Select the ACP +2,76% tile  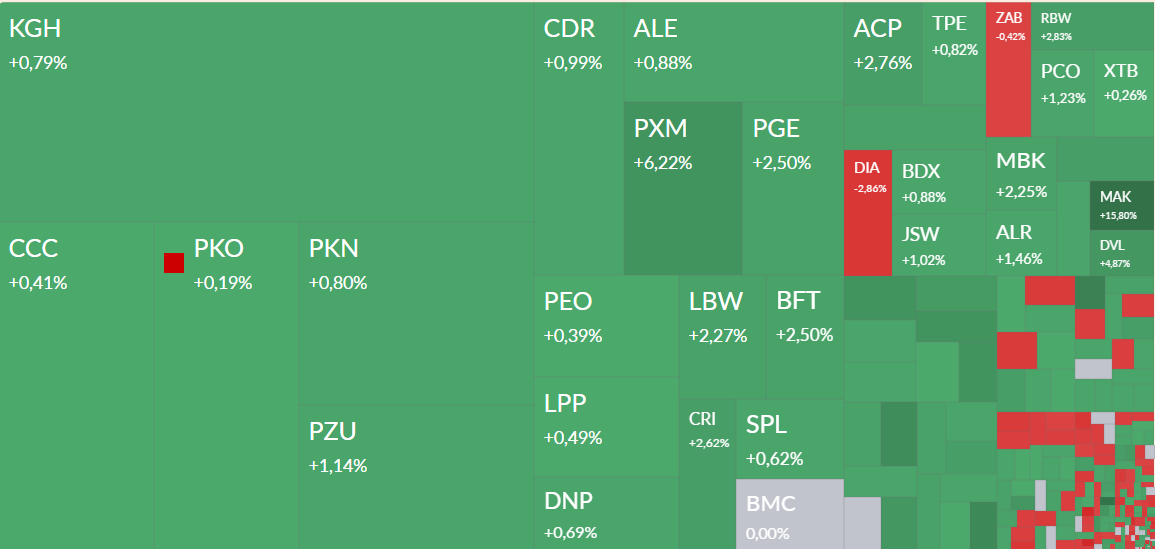coord(882,54)
